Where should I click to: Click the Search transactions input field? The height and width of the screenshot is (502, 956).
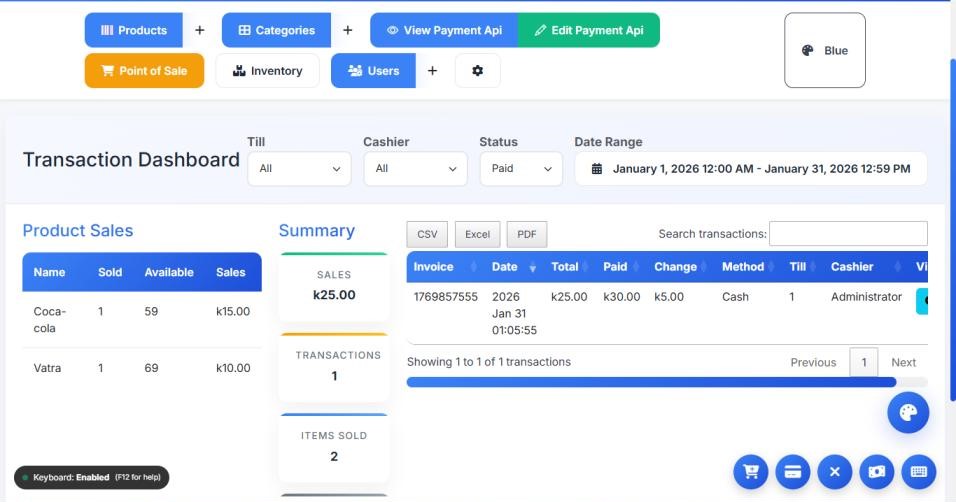[848, 234]
